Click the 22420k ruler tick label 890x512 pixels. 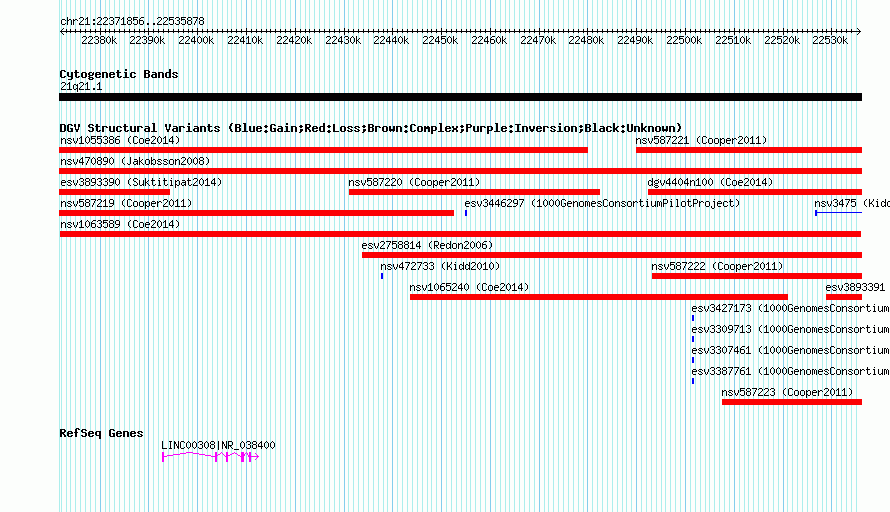[x=294, y=40]
